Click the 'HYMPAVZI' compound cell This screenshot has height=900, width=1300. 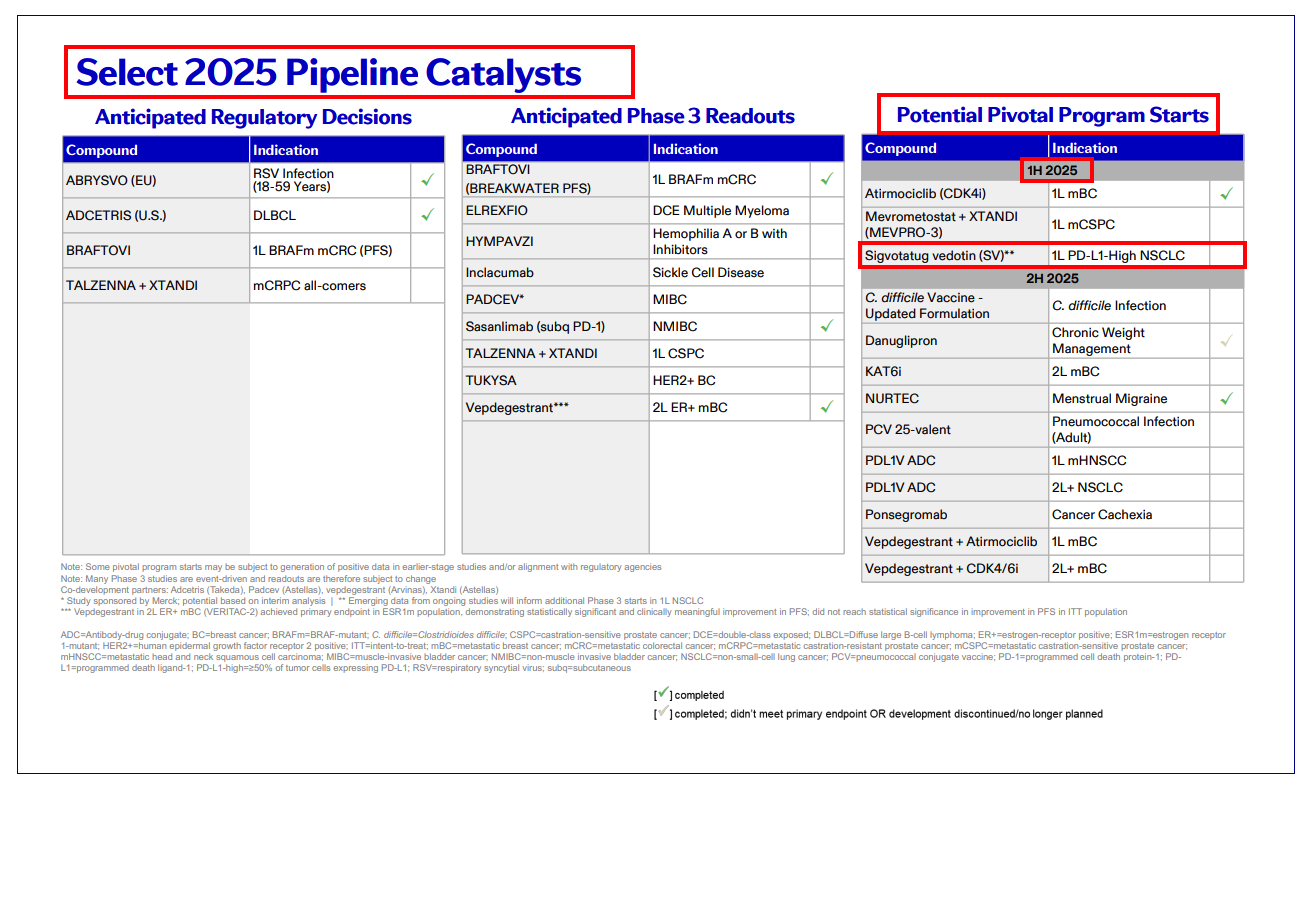[x=556, y=241]
